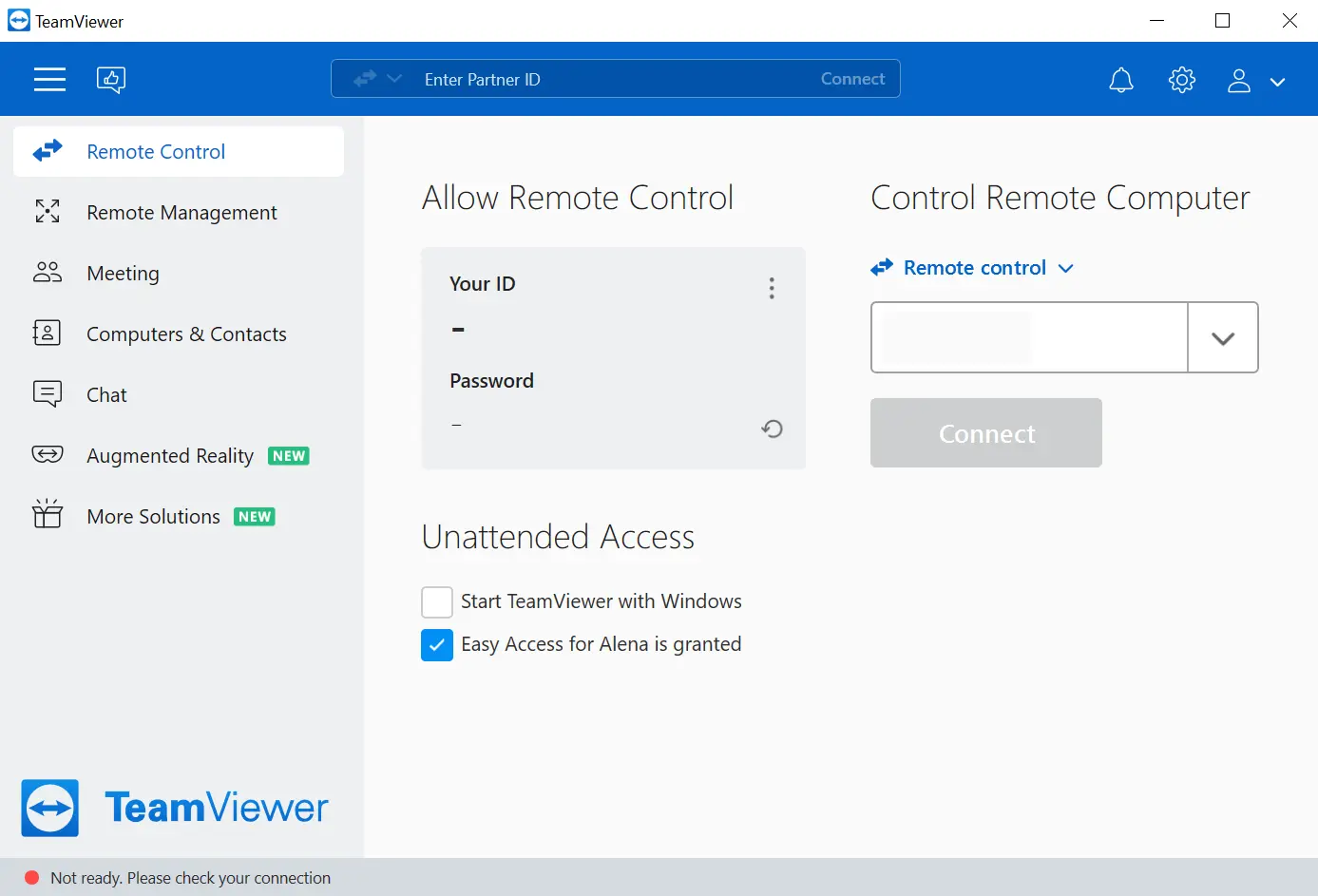Click Connect in the top bar
1318x896 pixels.
(852, 79)
